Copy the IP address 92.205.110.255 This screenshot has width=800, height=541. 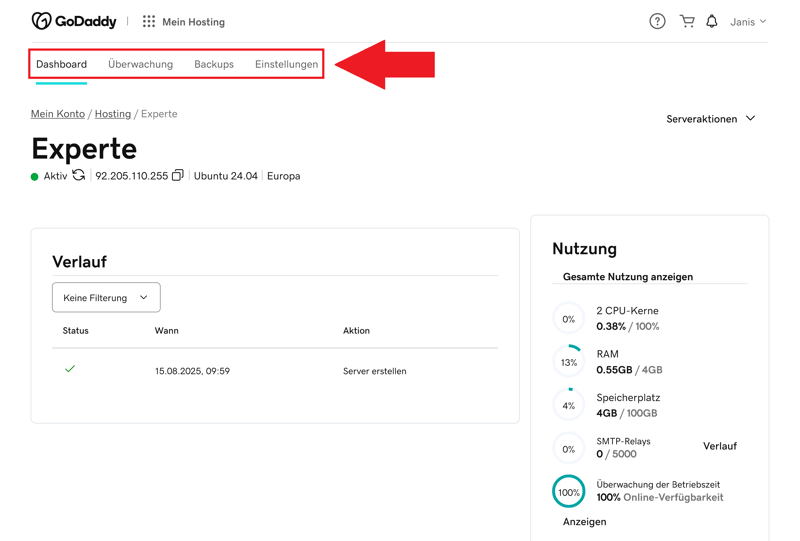point(177,176)
